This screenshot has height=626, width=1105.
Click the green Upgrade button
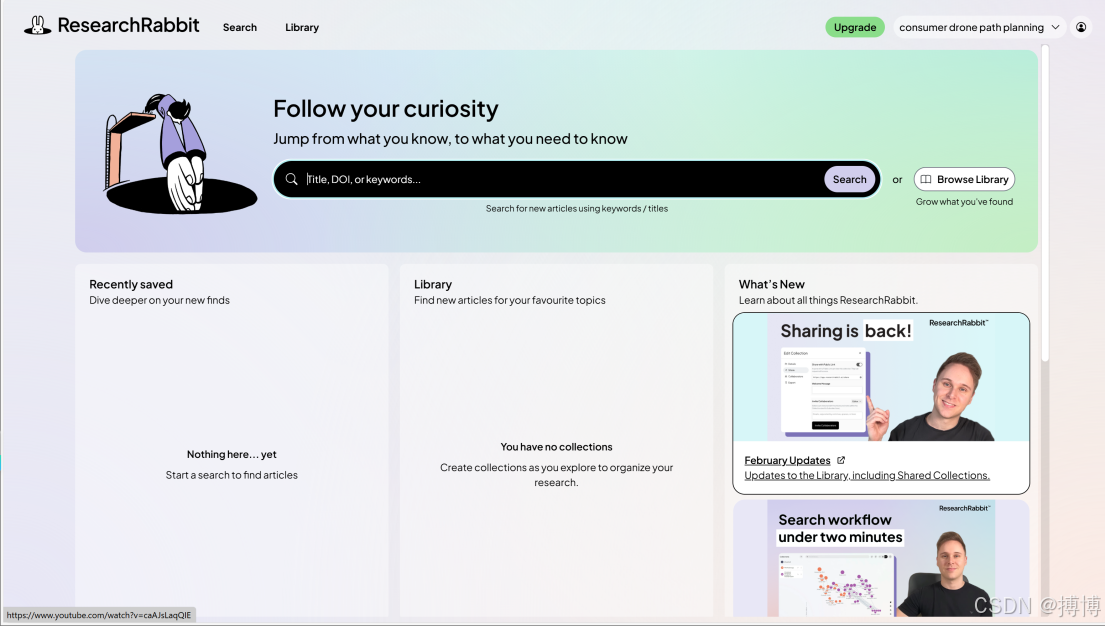(x=855, y=27)
